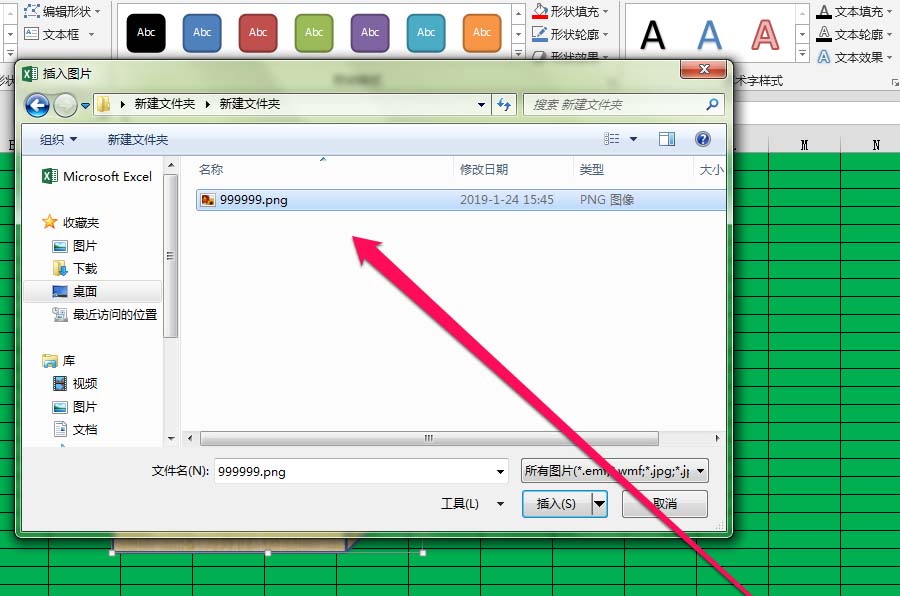
Task: Click the 插入(S) button
Action: click(558, 504)
